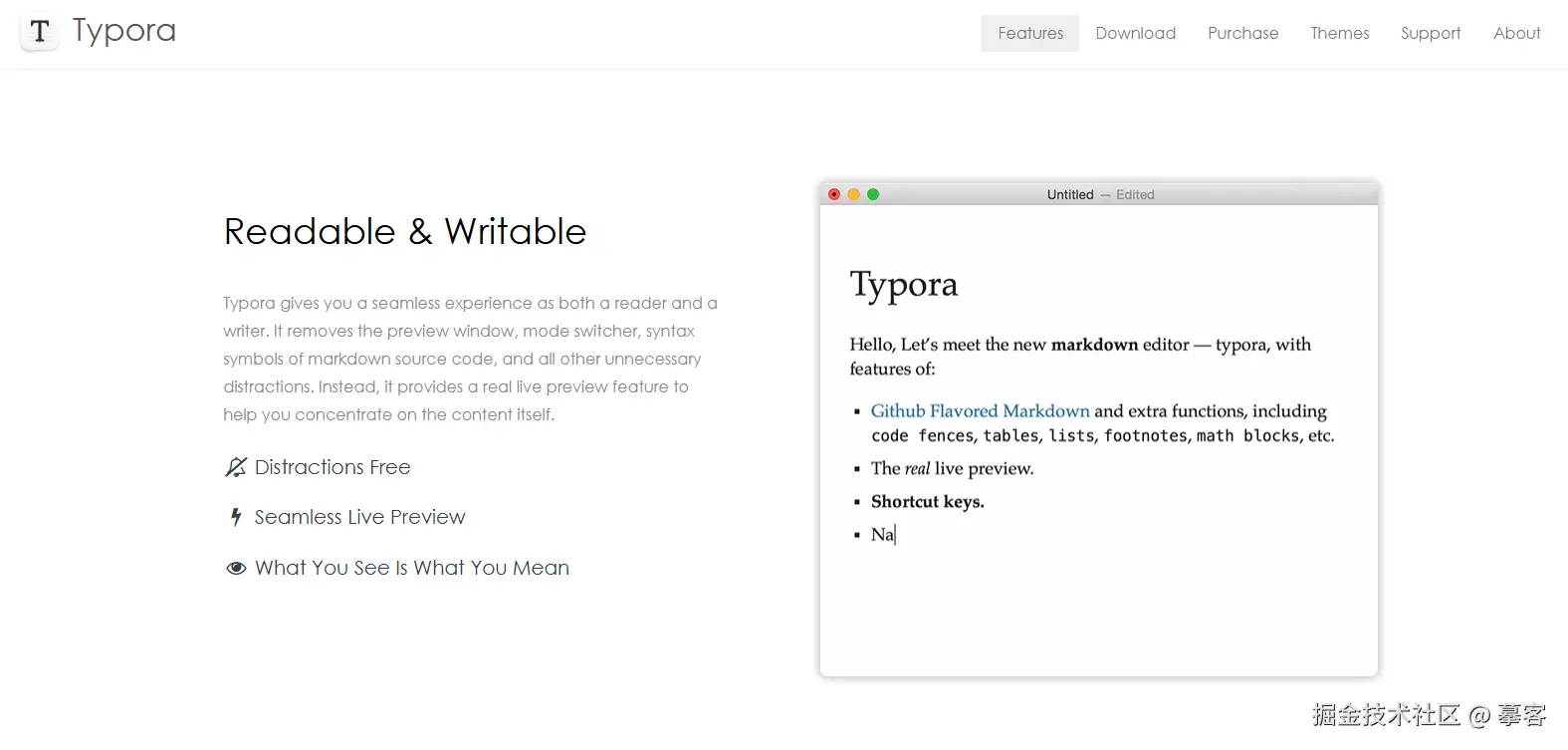1568x750 pixels.
Task: Click the Typora demo window screenshot
Action: (x=1099, y=428)
